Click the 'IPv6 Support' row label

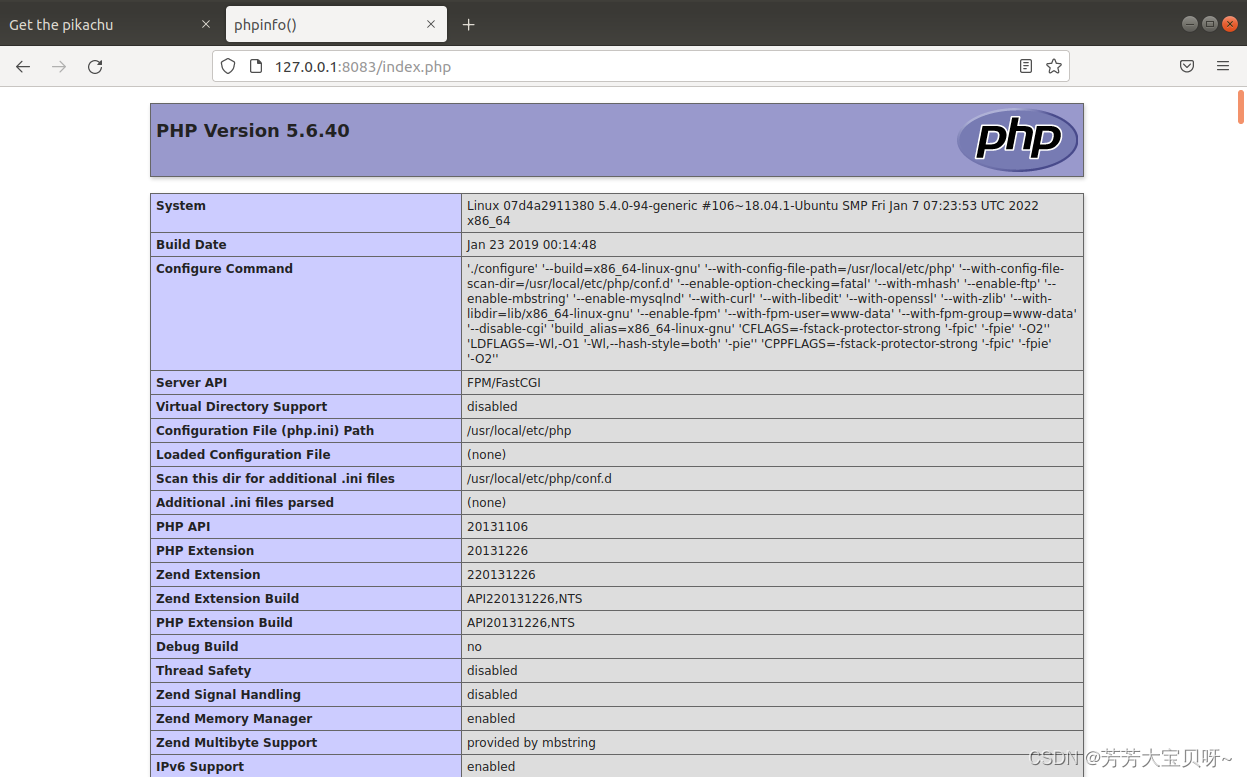(200, 767)
